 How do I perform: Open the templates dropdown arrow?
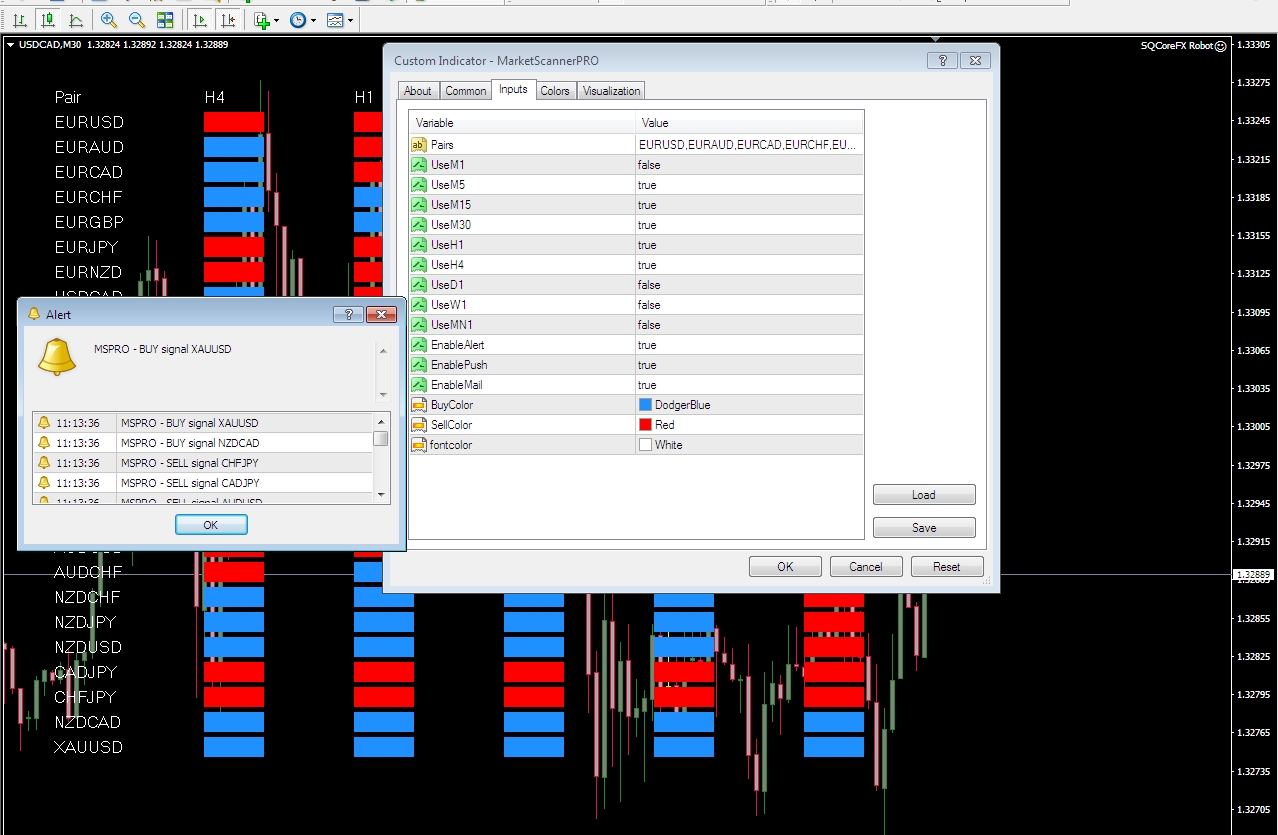(x=350, y=20)
